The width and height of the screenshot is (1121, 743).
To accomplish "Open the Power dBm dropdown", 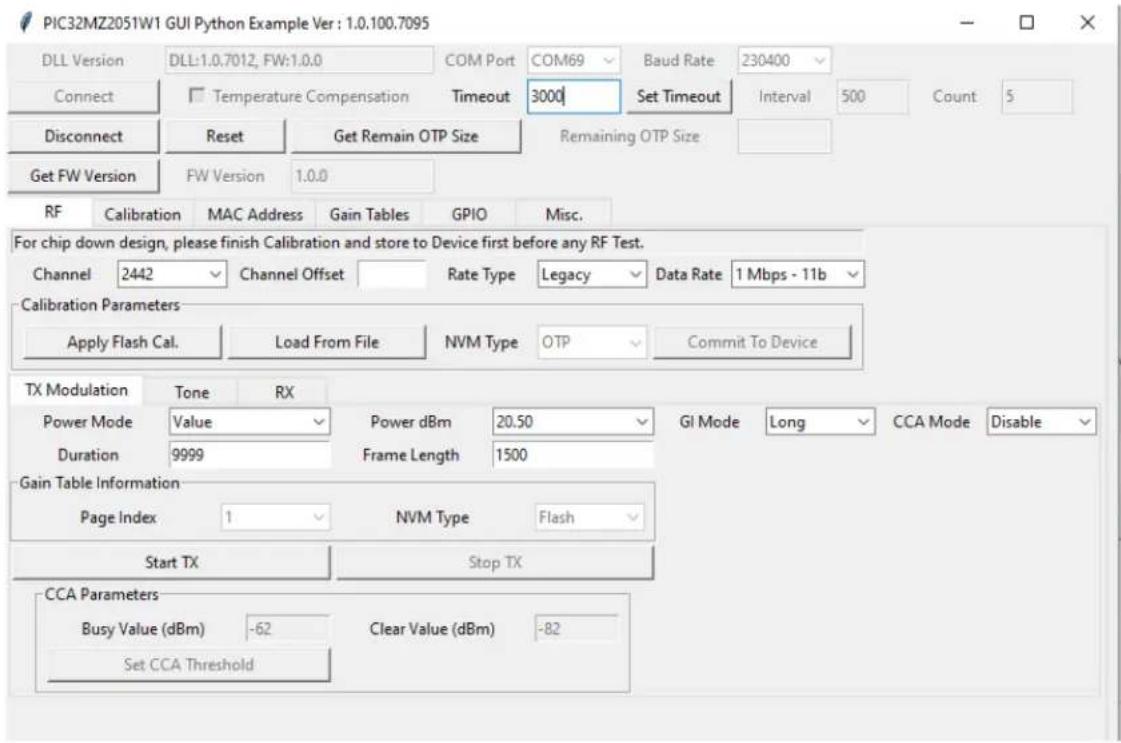I will click(572, 422).
